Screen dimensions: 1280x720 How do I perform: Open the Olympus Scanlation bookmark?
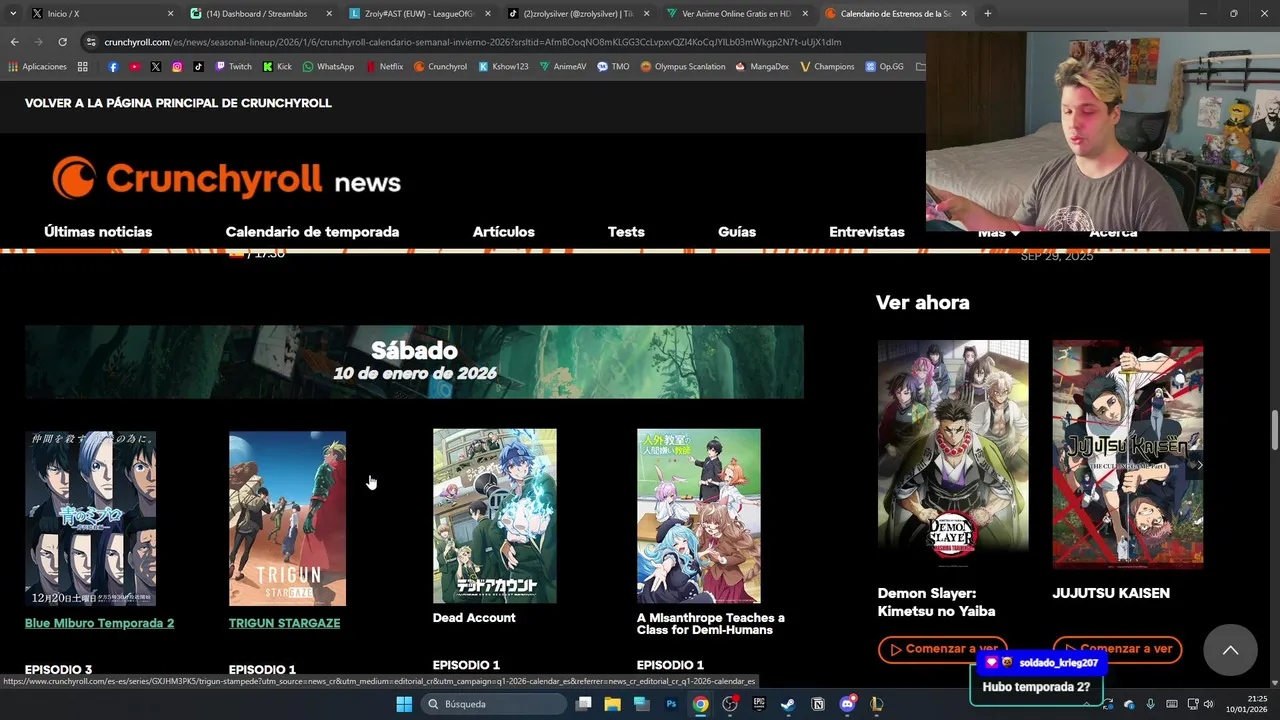pos(683,67)
